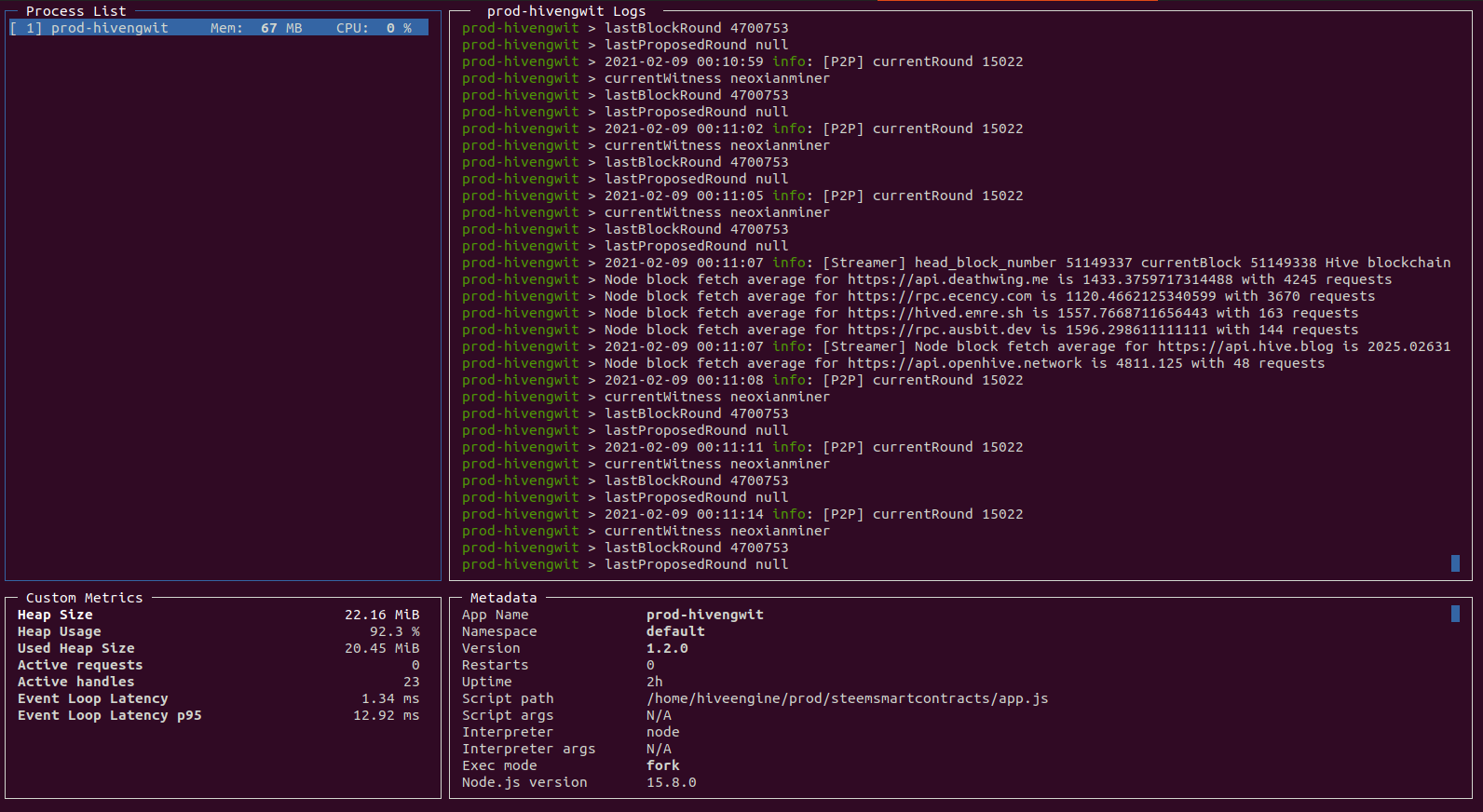
Task: Click the api.deathwing.me URL in logs
Action: [947, 279]
